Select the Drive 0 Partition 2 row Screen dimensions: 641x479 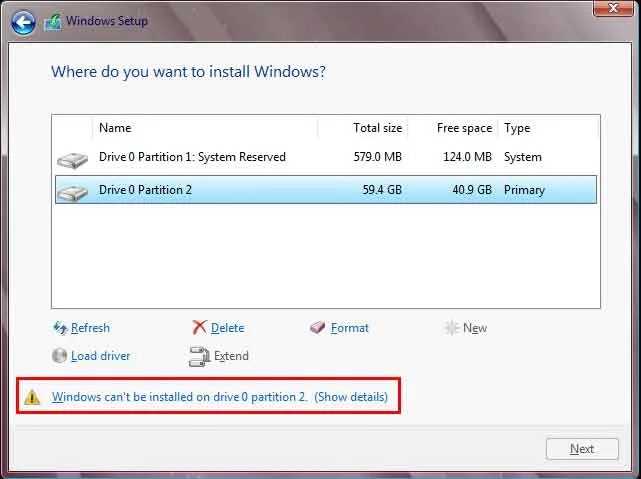[326, 190]
